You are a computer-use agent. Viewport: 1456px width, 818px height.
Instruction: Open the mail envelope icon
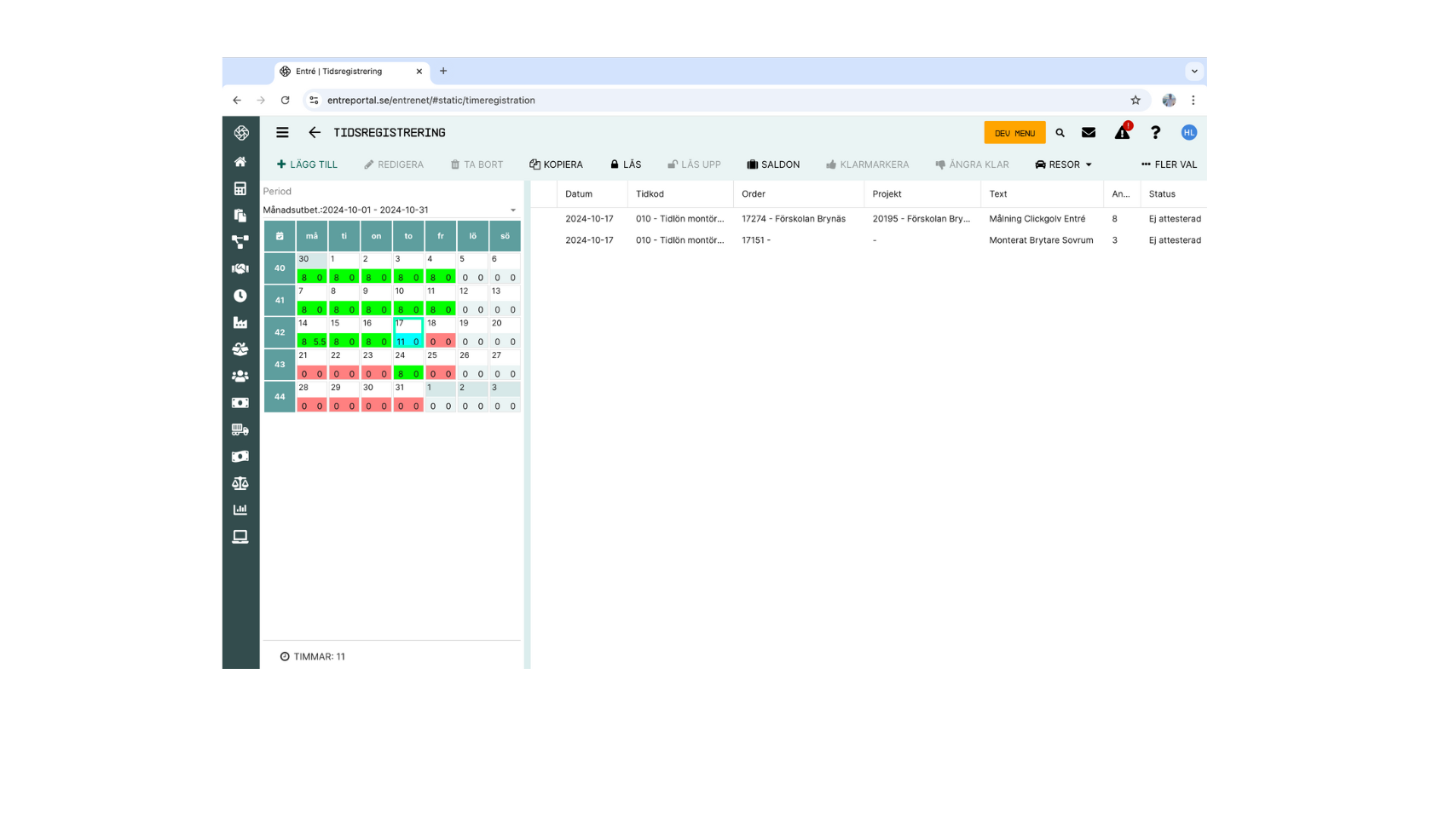[1089, 133]
